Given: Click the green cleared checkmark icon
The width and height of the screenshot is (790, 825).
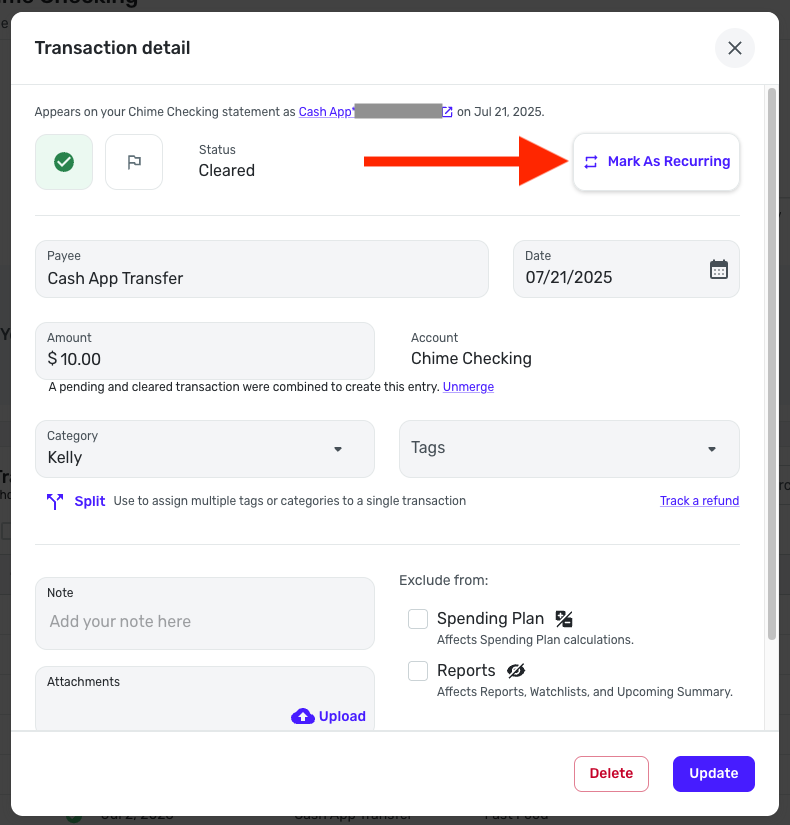Looking at the screenshot, I should pos(64,162).
